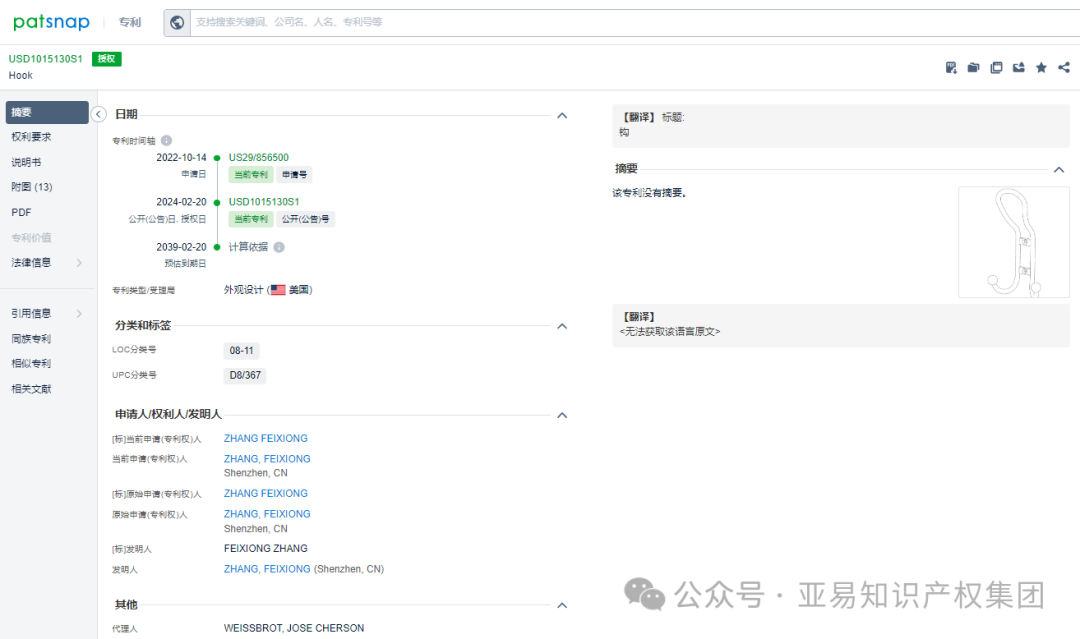Switch to the 附图 (13) tab
Image resolution: width=1080 pixels, height=639 pixels.
tap(30, 186)
